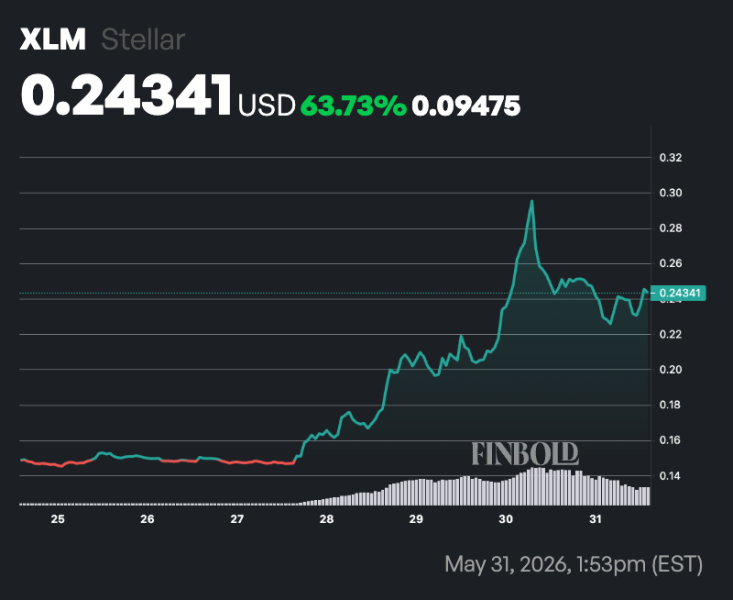Click the 0.20 y-axis label
The height and width of the screenshot is (600, 733).
click(670, 369)
